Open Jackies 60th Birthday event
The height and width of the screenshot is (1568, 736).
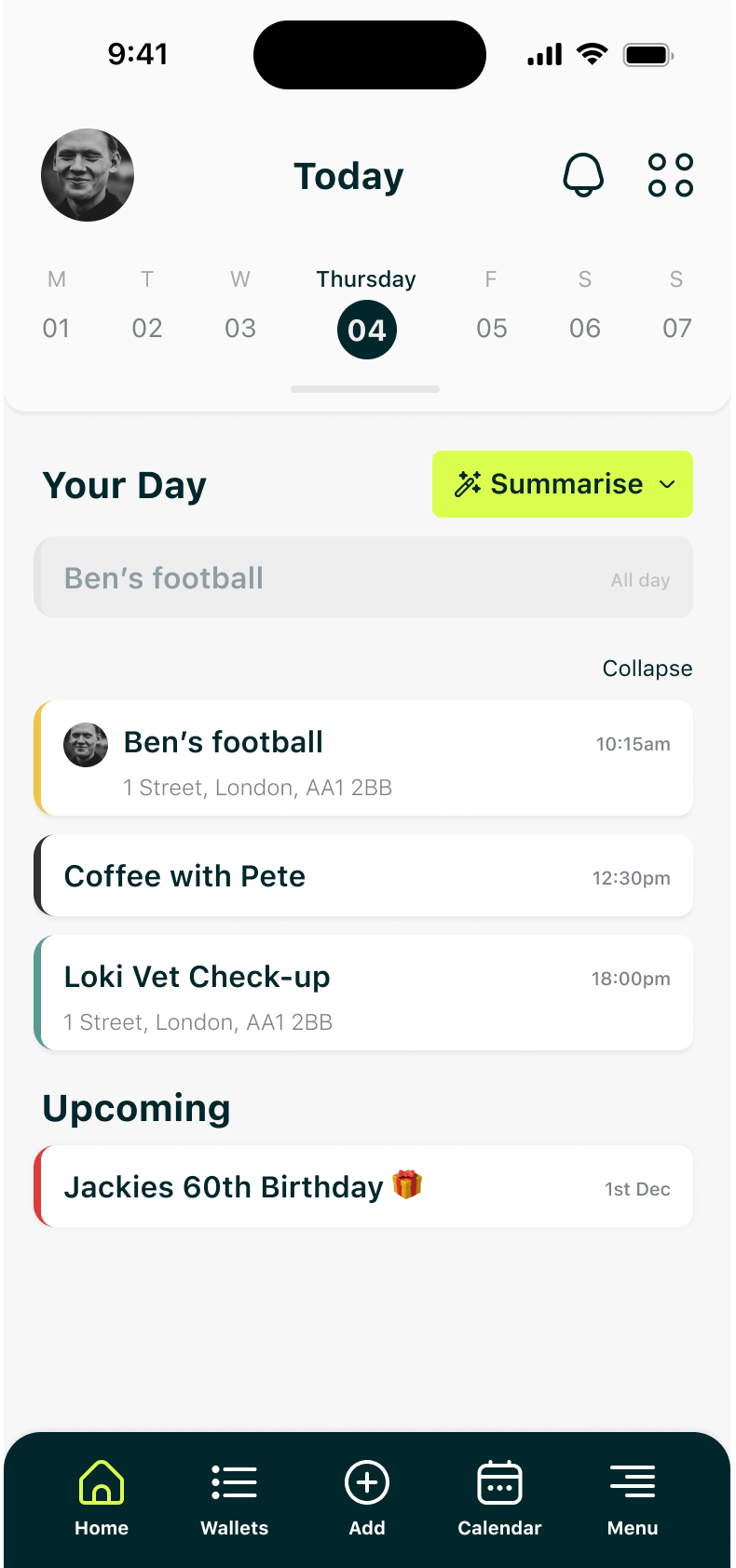pos(363,1186)
